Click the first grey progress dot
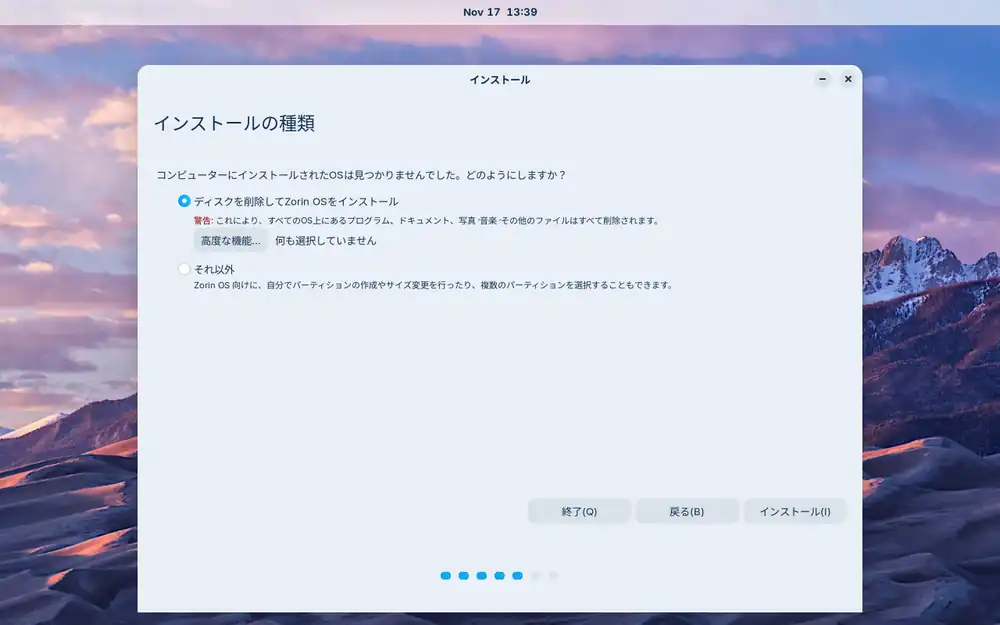The image size is (1000, 625). pyautogui.click(x=536, y=576)
